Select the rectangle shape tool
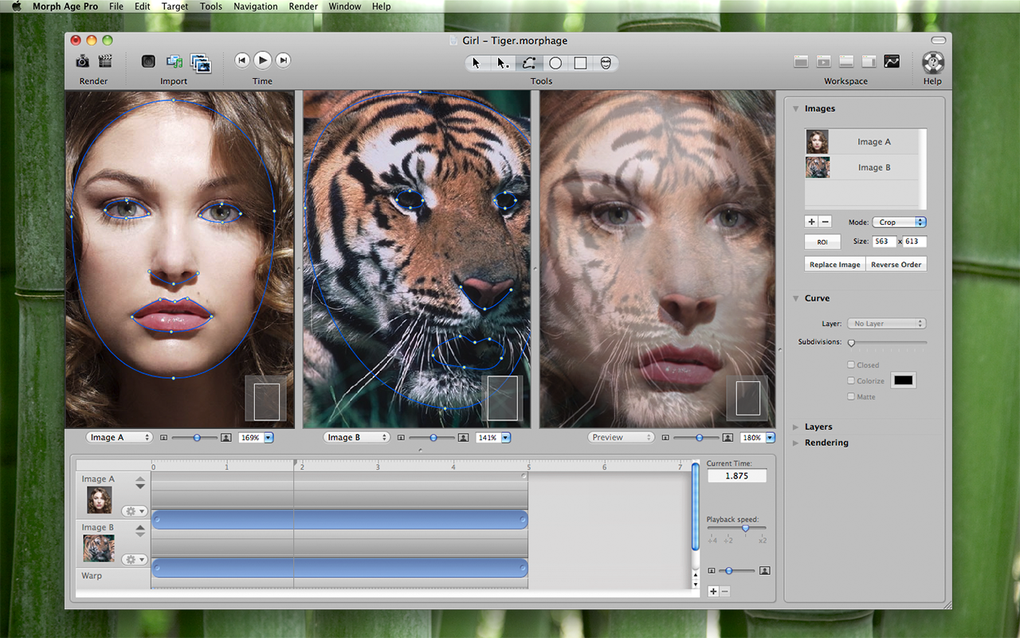Screen dimensions: 1020x638 click(580, 63)
